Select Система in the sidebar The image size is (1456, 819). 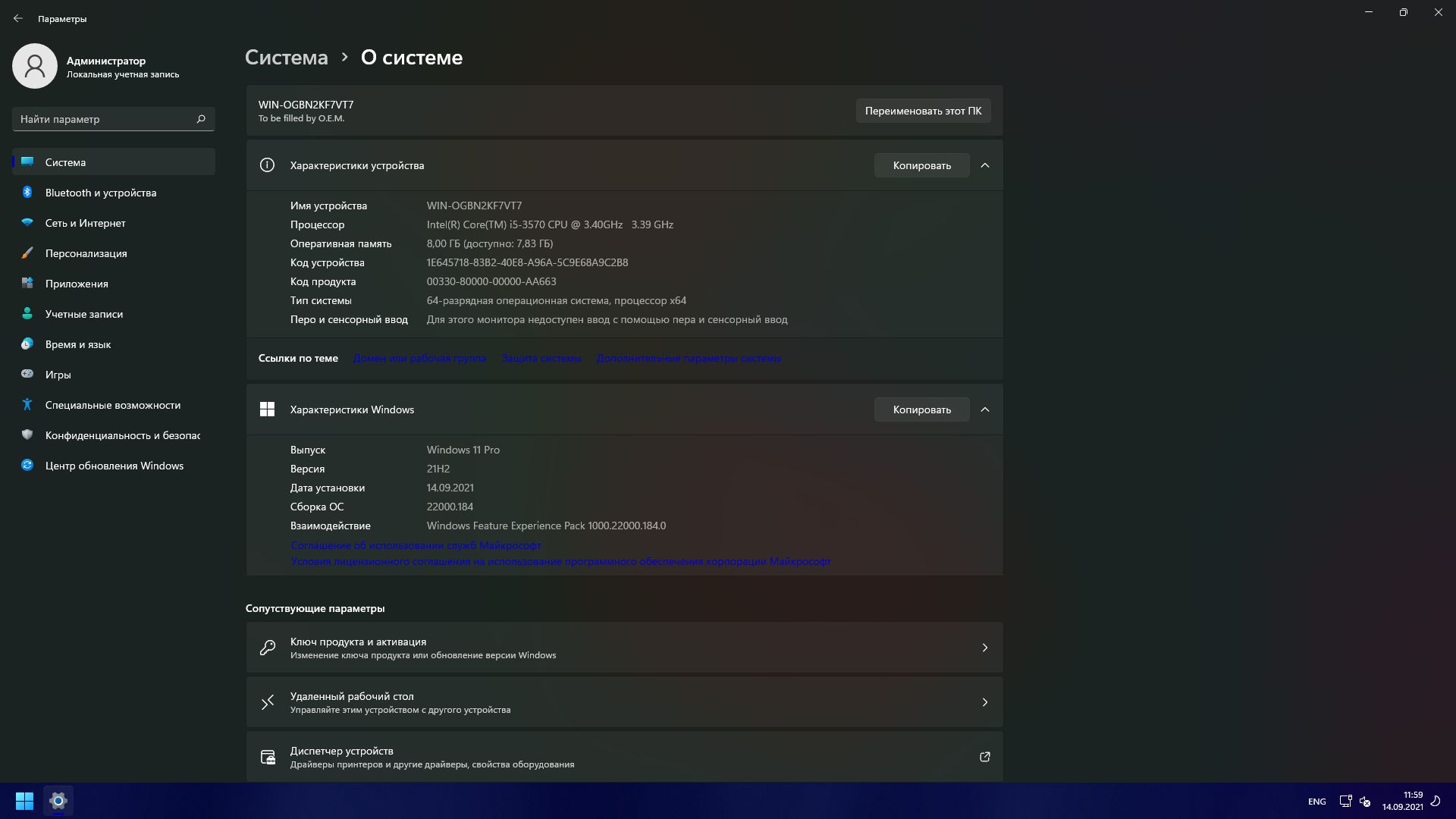(x=114, y=162)
